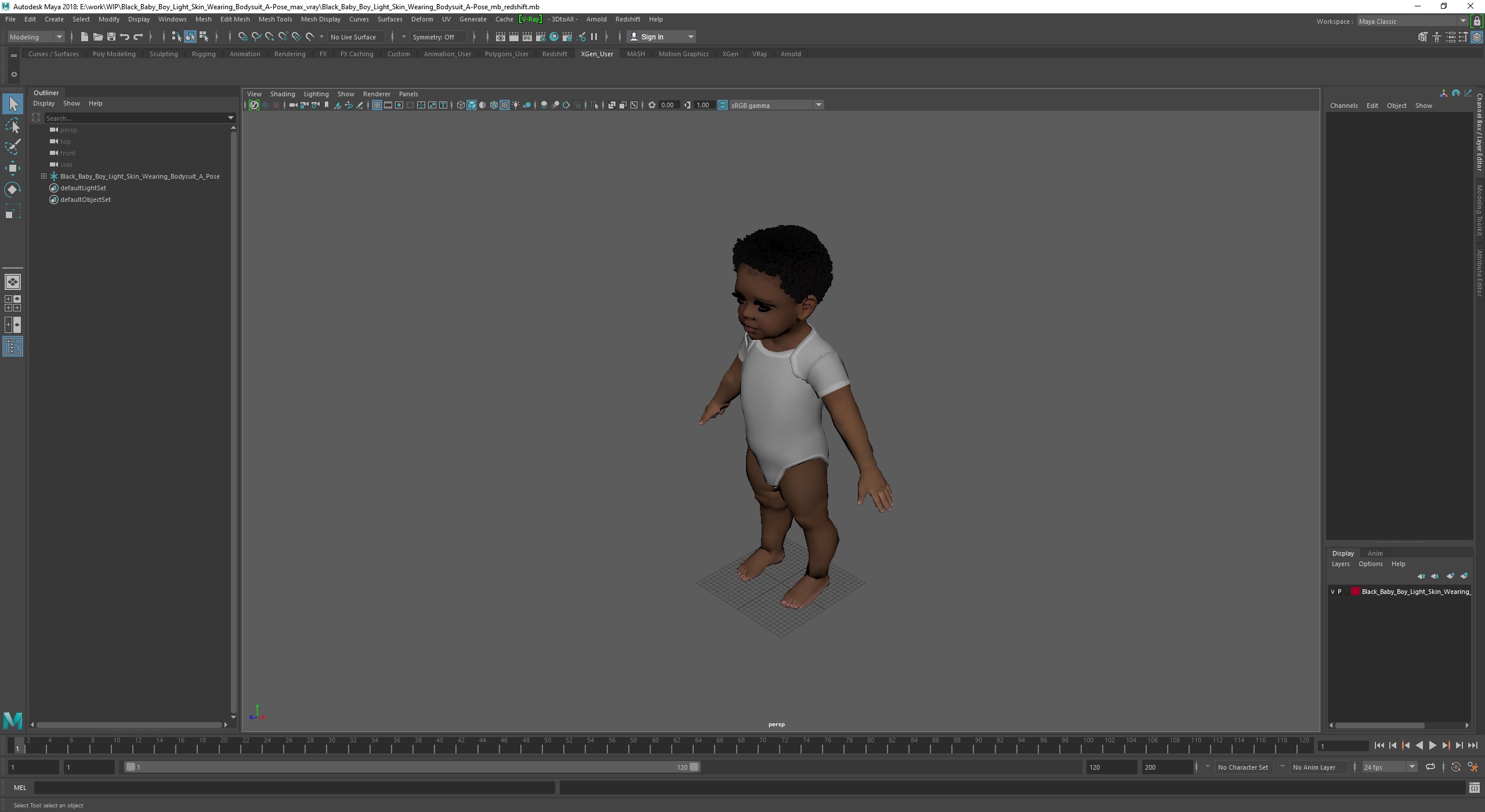Toggle use all lights in viewport
Screen dimensions: 1485x812
click(x=516, y=105)
